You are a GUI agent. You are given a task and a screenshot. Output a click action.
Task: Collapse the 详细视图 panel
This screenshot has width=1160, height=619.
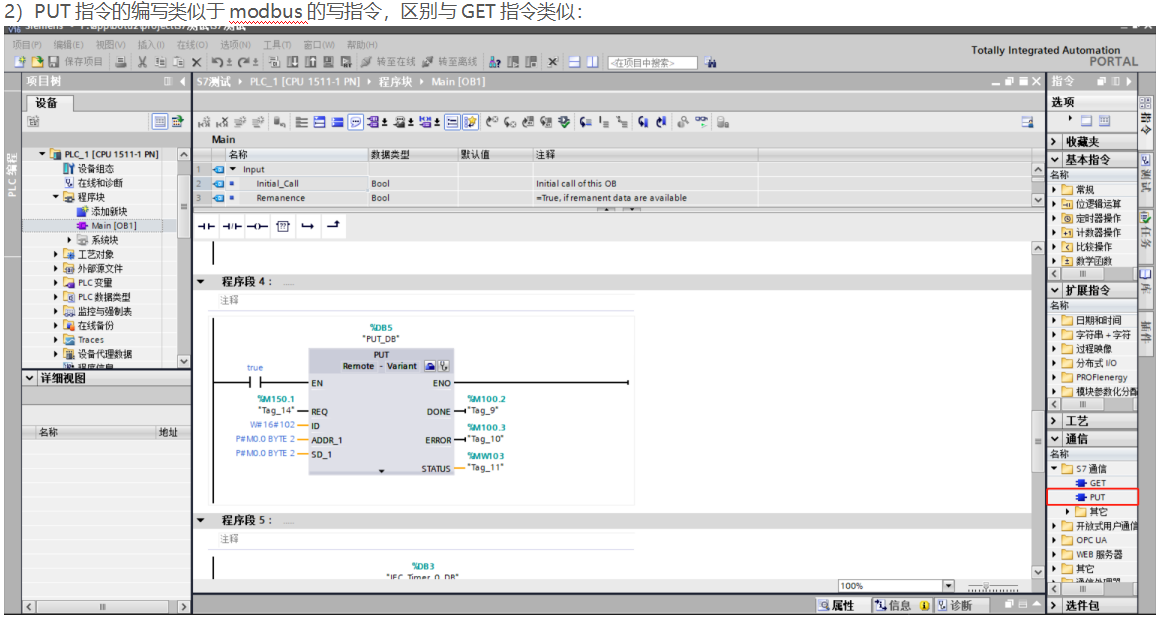click(30, 378)
